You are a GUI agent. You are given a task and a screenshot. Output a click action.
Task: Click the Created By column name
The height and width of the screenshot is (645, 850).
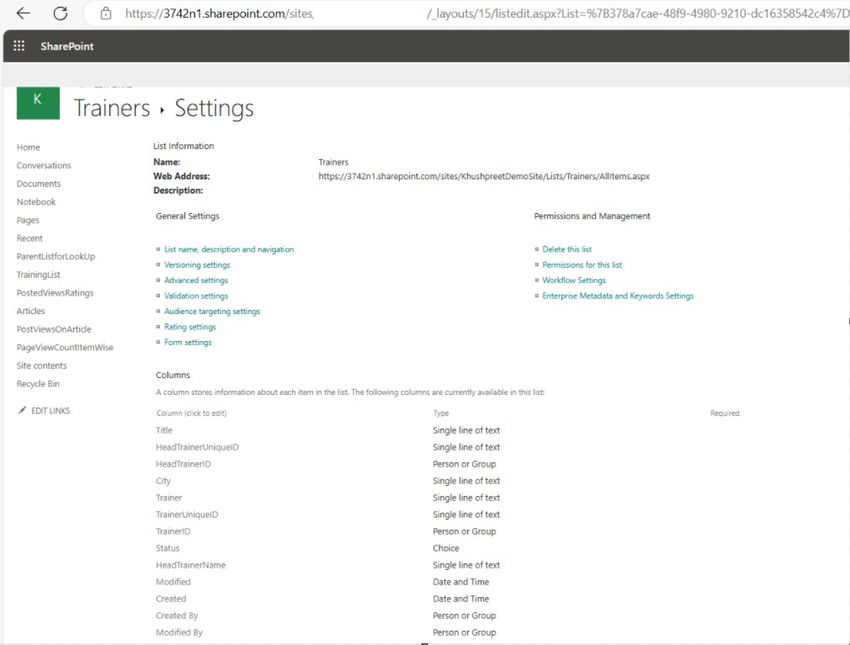coord(177,616)
